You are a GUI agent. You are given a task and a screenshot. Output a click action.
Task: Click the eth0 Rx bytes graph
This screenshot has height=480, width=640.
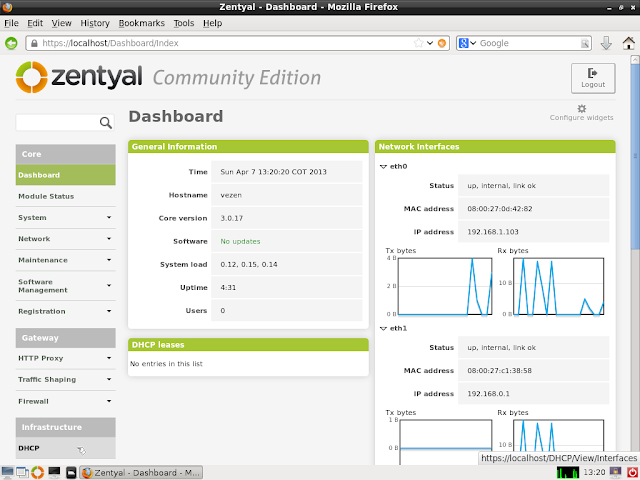click(x=558, y=286)
